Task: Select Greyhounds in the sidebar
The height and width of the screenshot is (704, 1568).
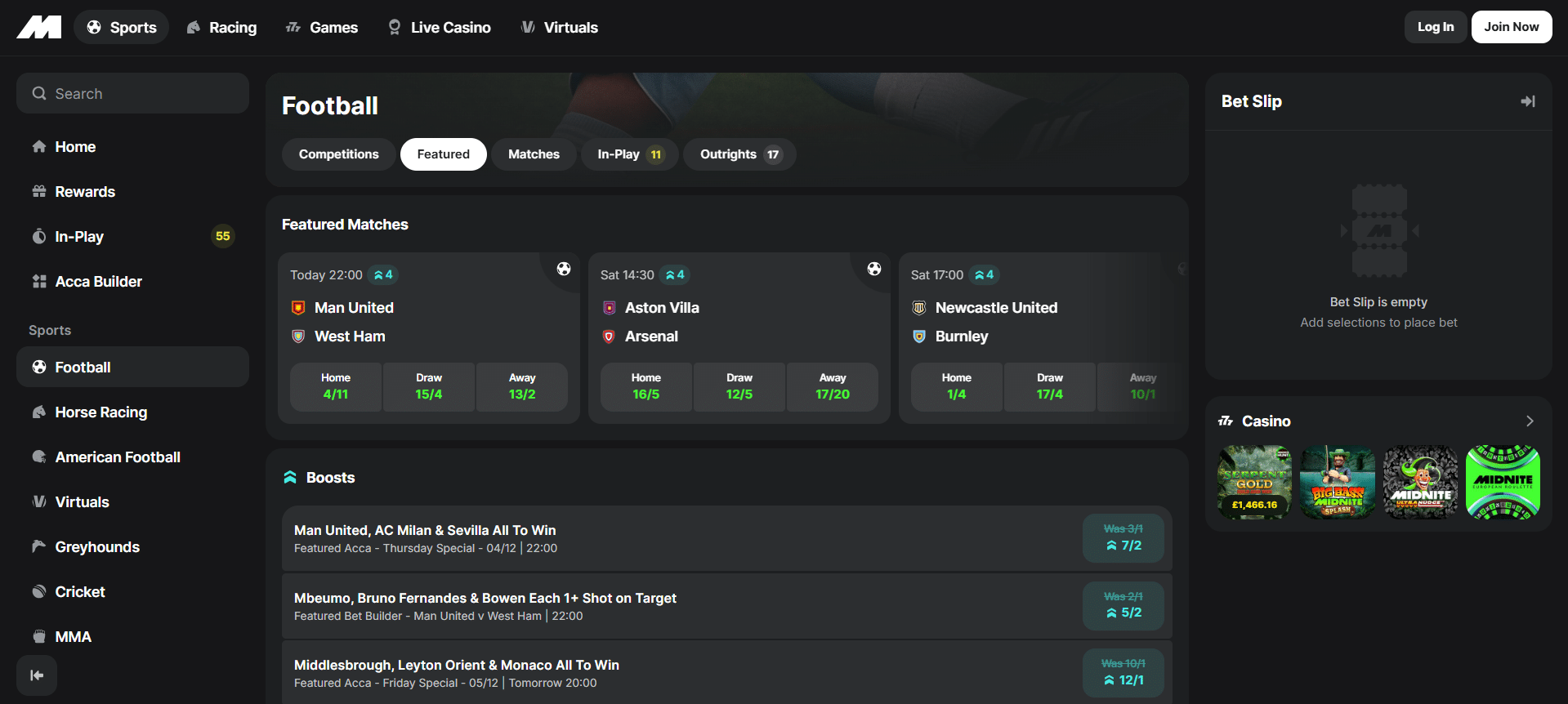Action: click(x=132, y=547)
